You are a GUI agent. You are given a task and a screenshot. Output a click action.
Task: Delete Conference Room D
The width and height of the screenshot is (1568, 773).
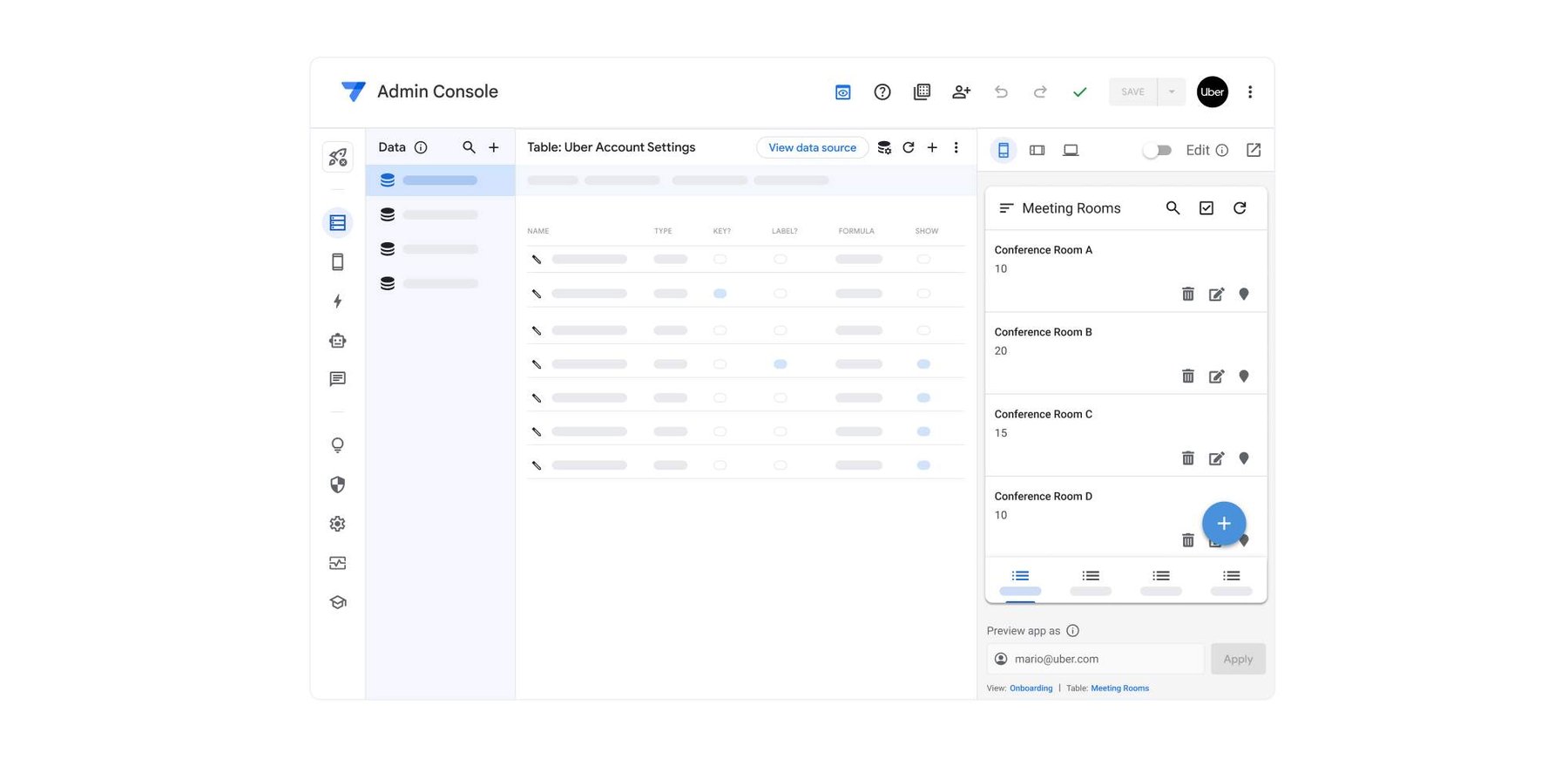point(1188,540)
